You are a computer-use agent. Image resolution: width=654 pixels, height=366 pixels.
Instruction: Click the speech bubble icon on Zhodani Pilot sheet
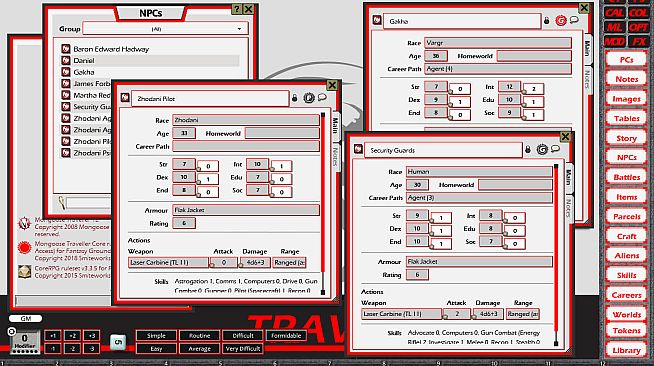click(x=322, y=97)
